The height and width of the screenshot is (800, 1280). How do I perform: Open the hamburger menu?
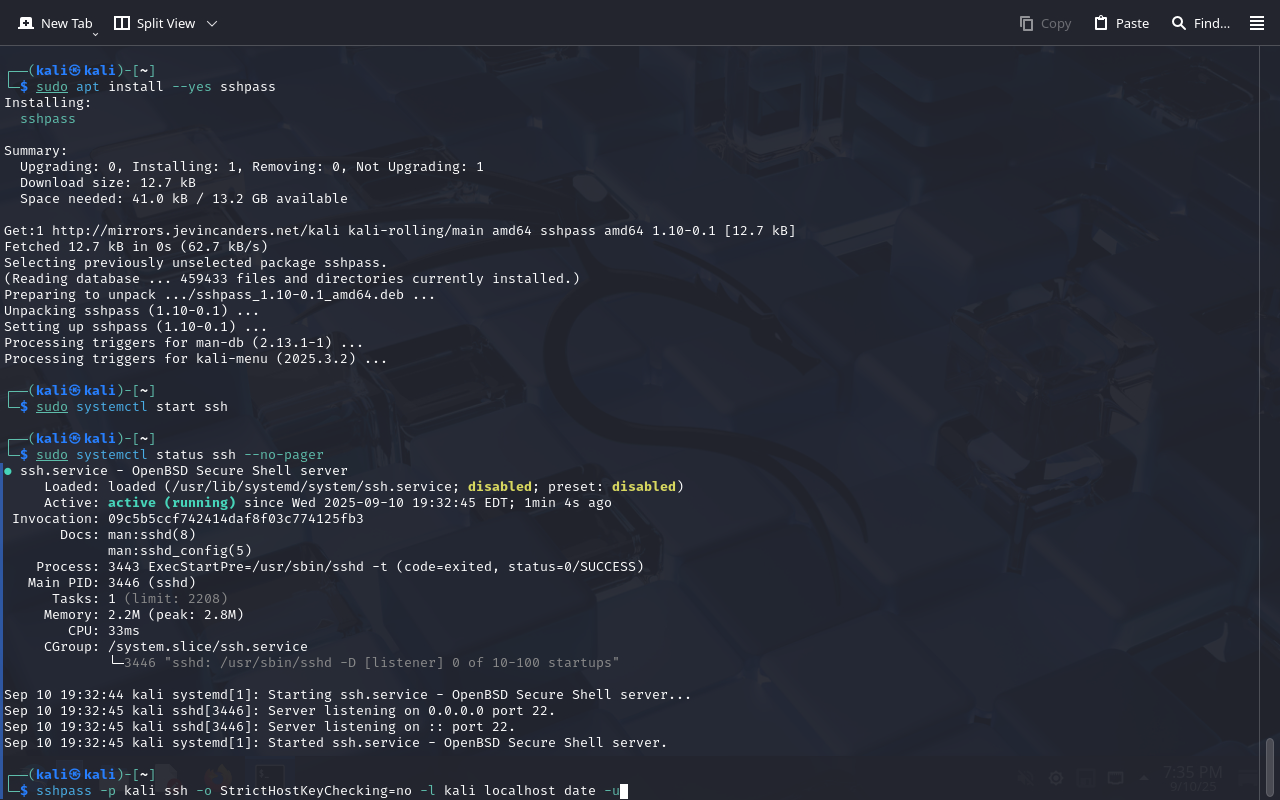1257,23
